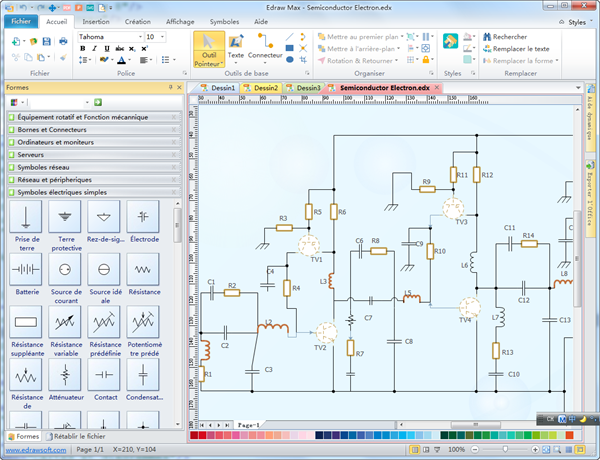Open the font size dropdown
The width and height of the screenshot is (600, 460).
[164, 37]
